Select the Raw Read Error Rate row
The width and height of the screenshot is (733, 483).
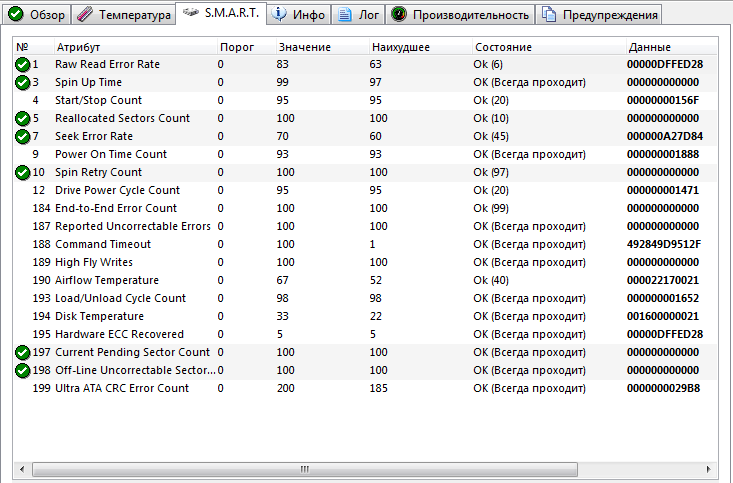pos(365,65)
